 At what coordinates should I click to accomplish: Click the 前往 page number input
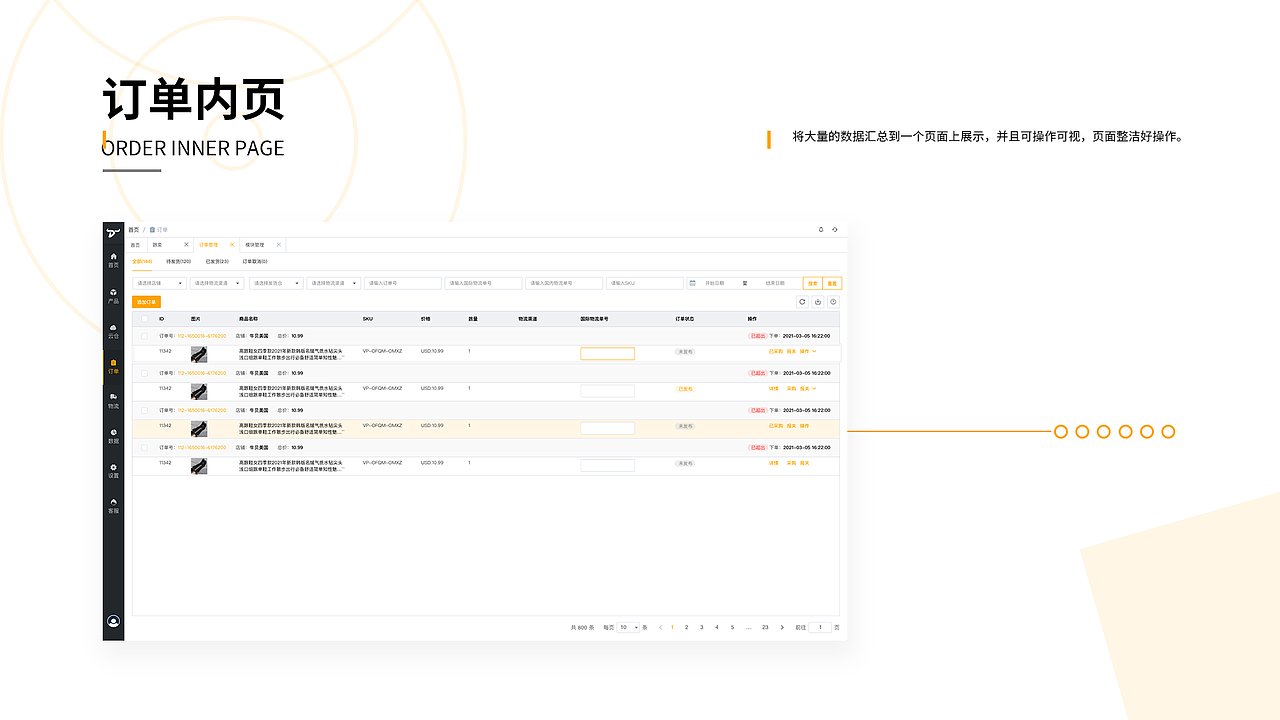coord(820,627)
